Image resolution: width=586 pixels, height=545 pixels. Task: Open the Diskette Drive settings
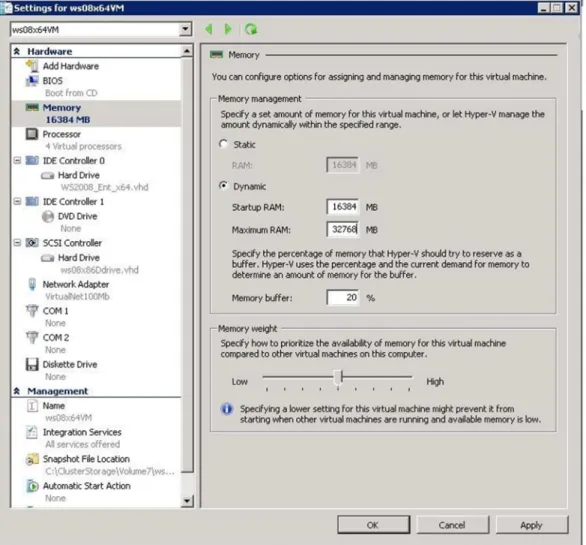(70, 364)
